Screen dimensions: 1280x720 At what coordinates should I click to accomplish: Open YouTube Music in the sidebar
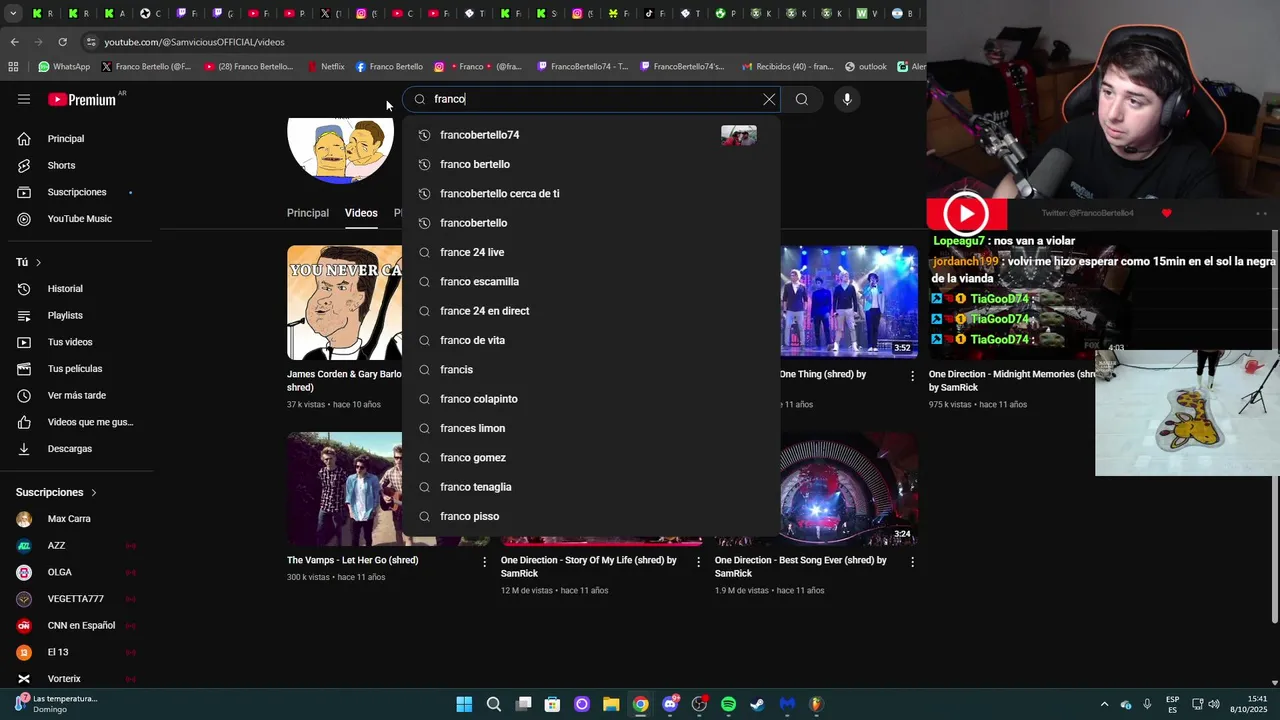coord(76,219)
